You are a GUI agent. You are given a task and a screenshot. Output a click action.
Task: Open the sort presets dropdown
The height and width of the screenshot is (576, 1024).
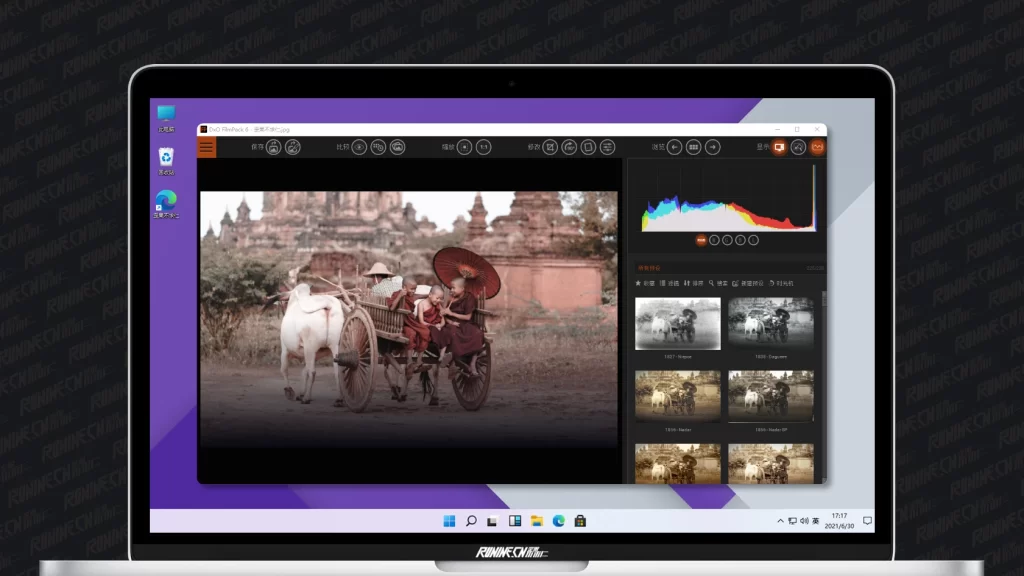coord(693,283)
